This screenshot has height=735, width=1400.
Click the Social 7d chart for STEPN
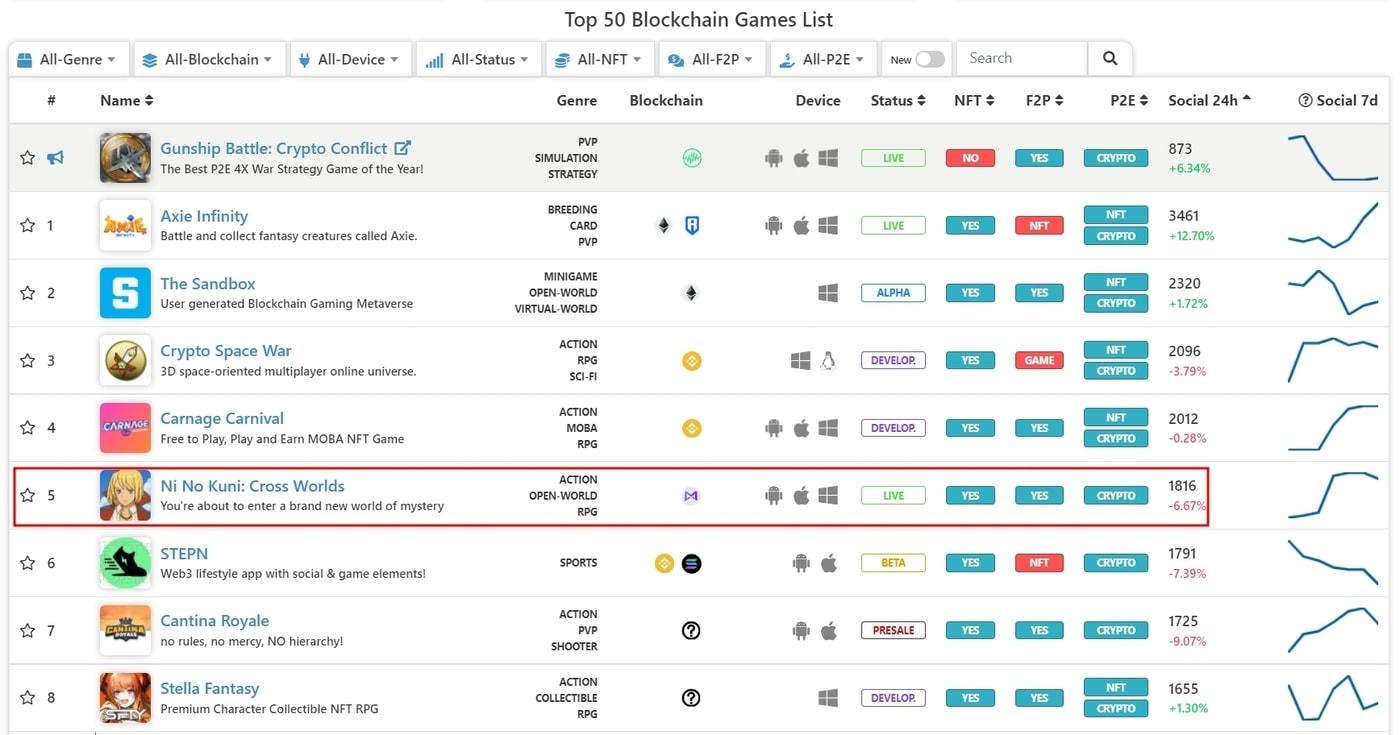coord(1333,564)
